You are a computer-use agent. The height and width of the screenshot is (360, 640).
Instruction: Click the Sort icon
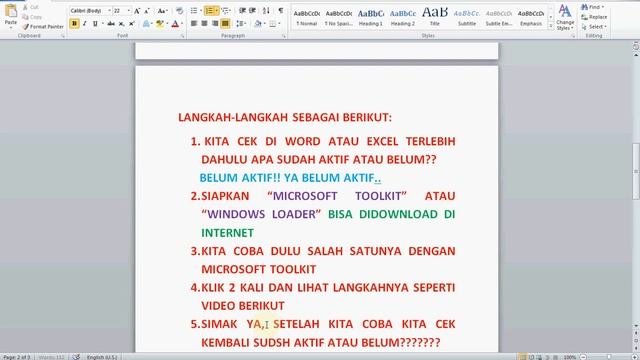tap(266, 11)
